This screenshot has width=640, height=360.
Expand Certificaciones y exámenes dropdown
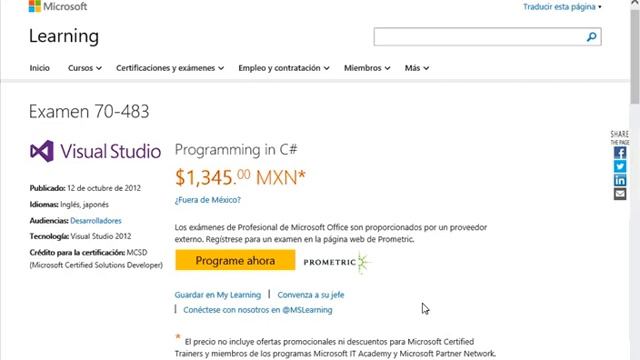[170, 68]
